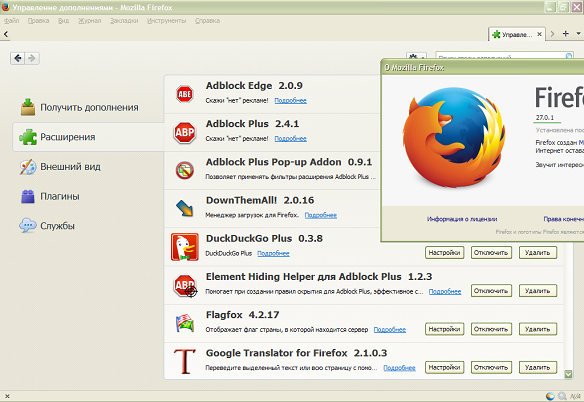Click the Firefox logo in About dialog
Image resolution: width=584 pixels, height=402 pixels.
[x=454, y=137]
